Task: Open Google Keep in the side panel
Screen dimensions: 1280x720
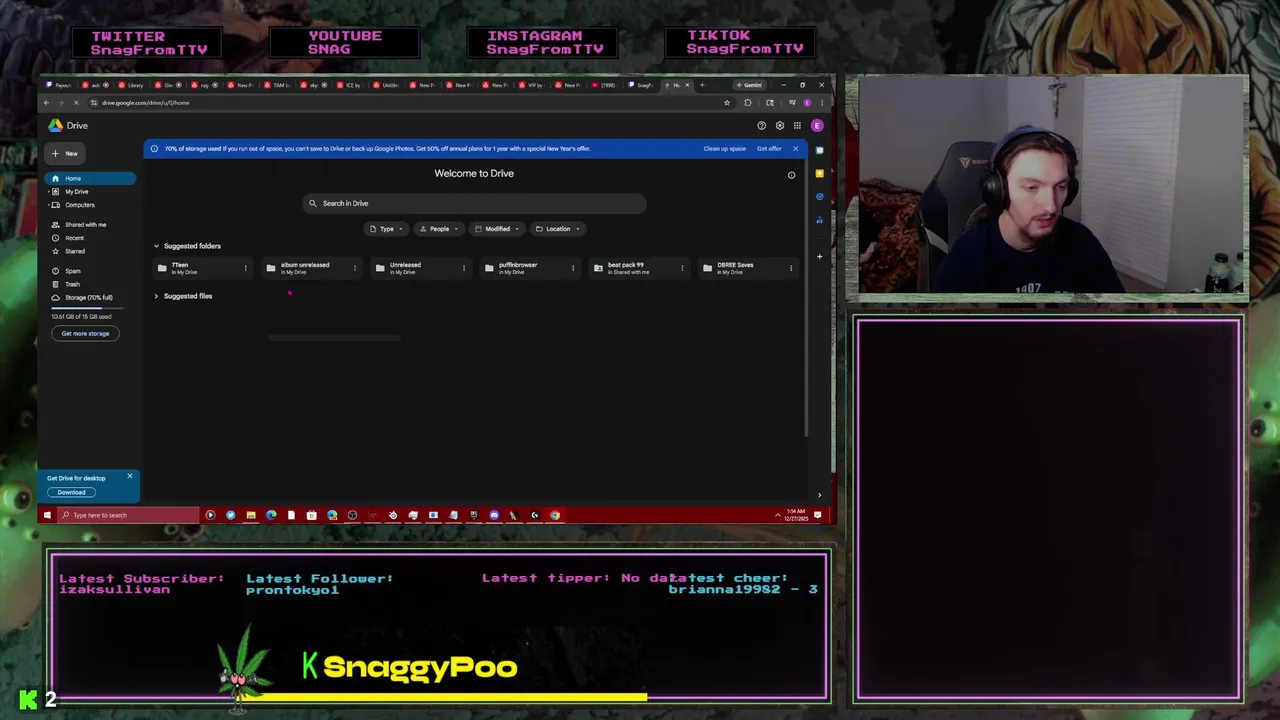Action: coord(819,173)
